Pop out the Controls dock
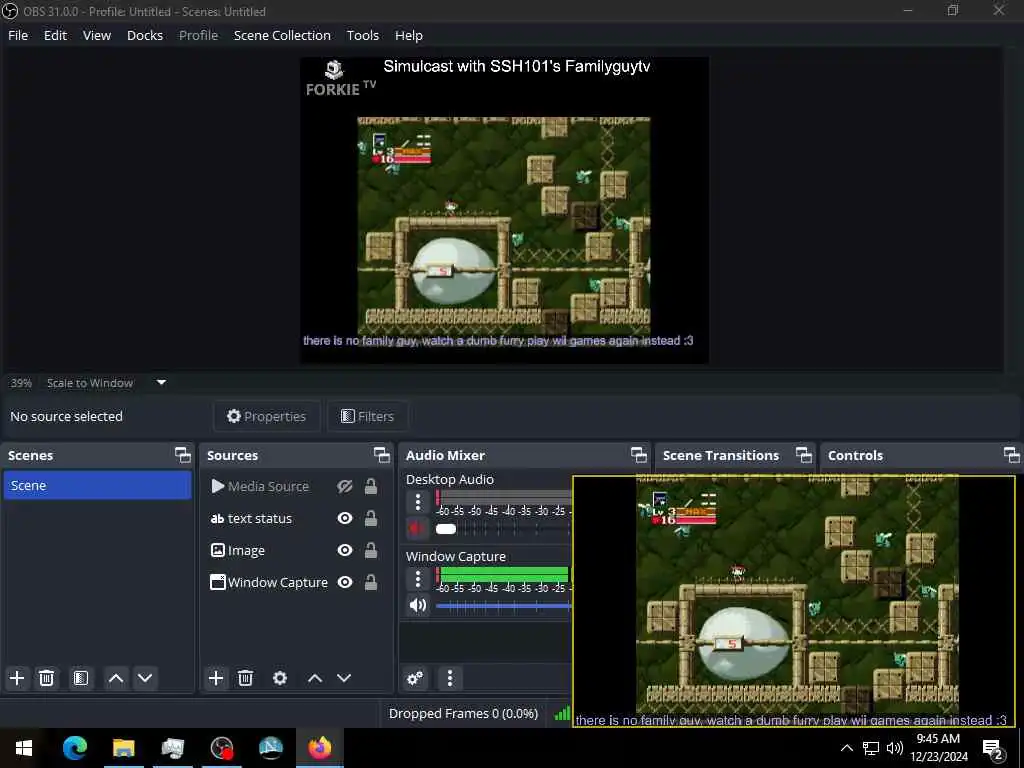This screenshot has height=768, width=1024. pos(1012,455)
